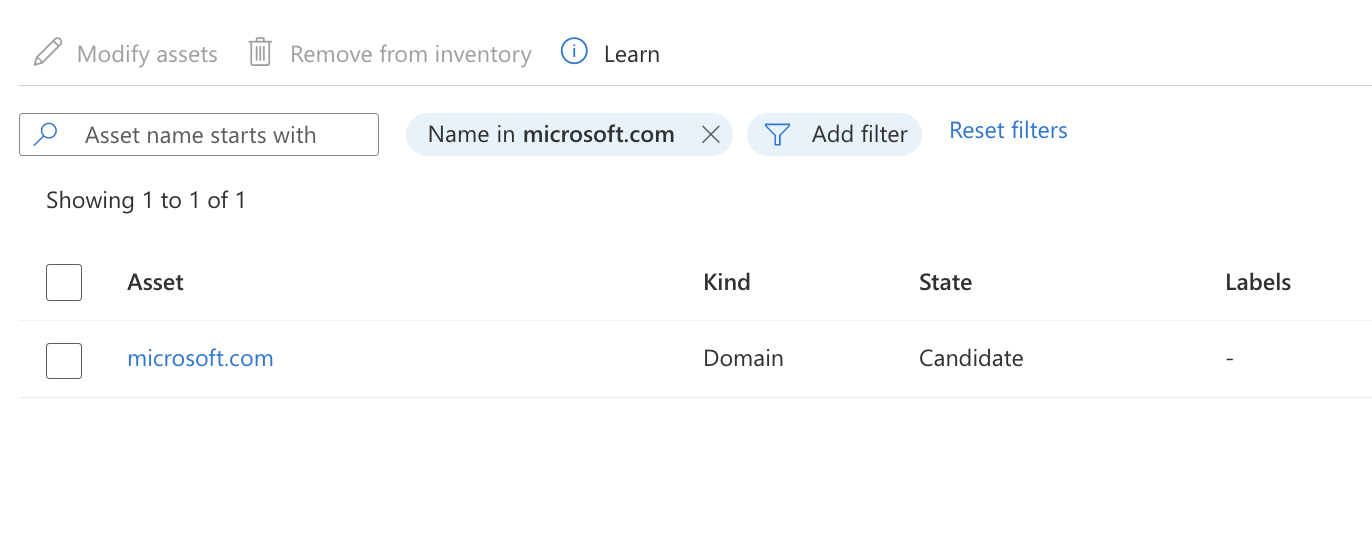1372x540 pixels.
Task: Open the microsoft.com asset link
Action: click(200, 358)
